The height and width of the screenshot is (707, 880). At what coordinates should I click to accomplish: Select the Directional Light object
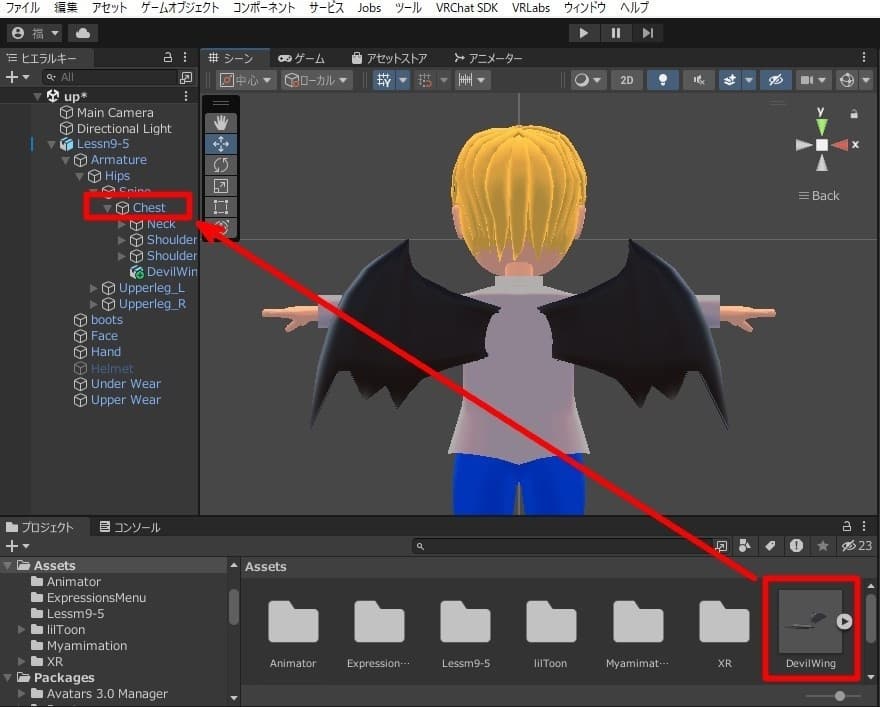point(124,128)
